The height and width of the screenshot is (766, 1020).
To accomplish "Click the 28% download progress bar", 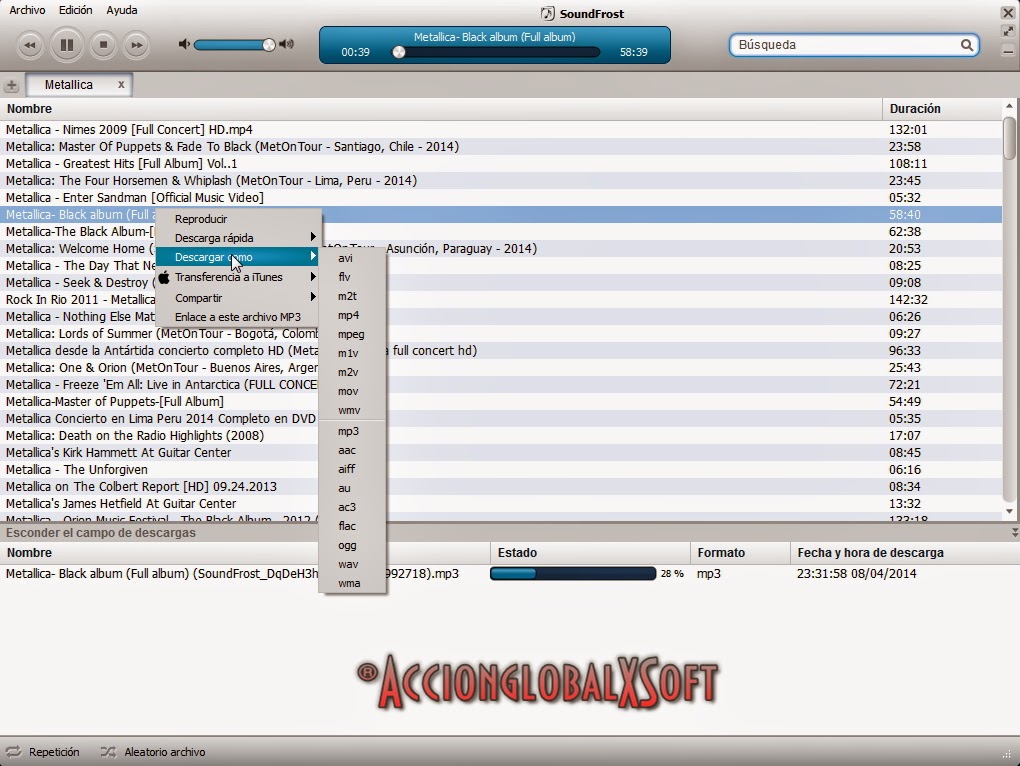I will (572, 574).
